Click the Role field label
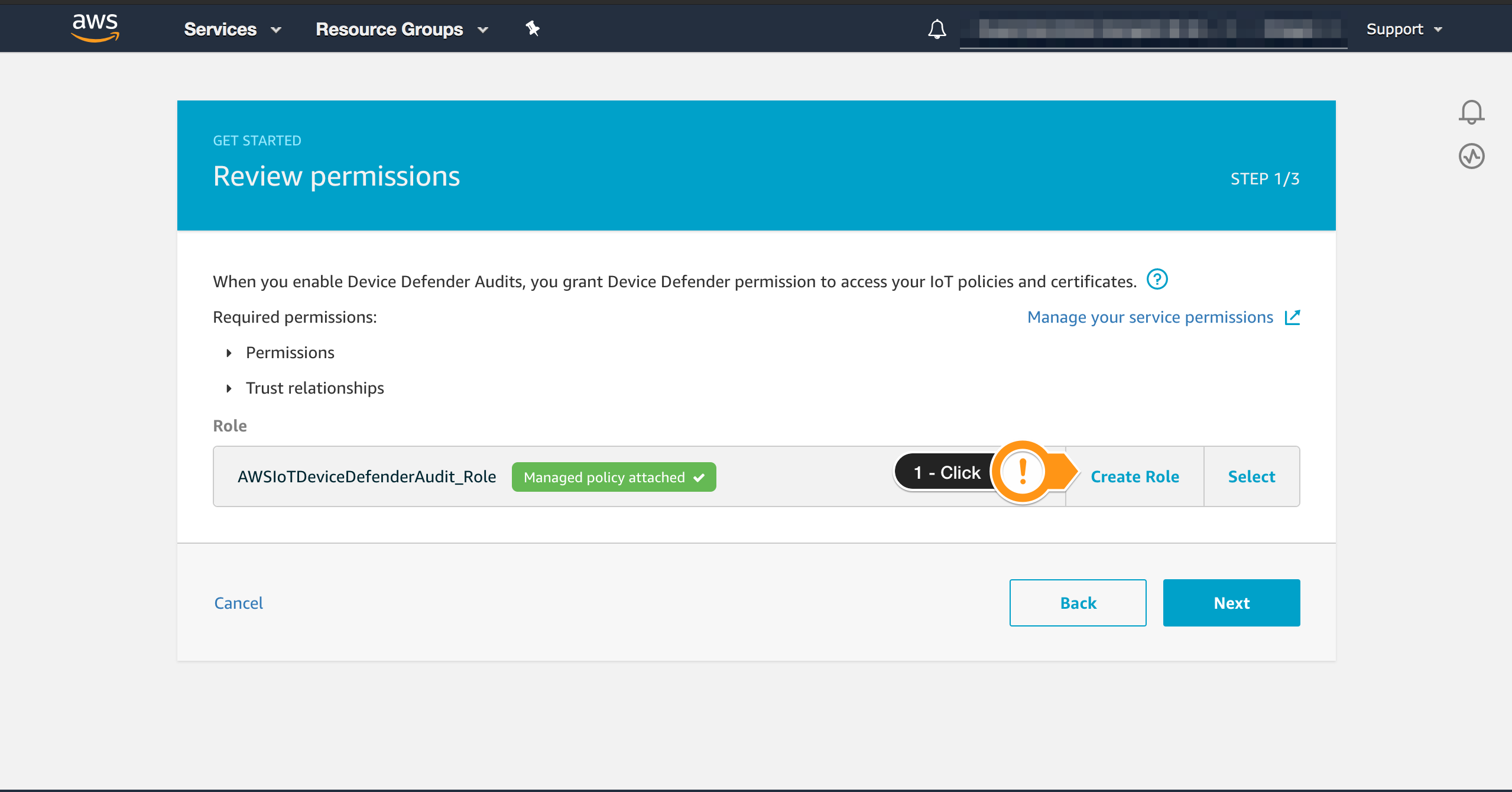Image resolution: width=1512 pixels, height=792 pixels. click(x=230, y=426)
